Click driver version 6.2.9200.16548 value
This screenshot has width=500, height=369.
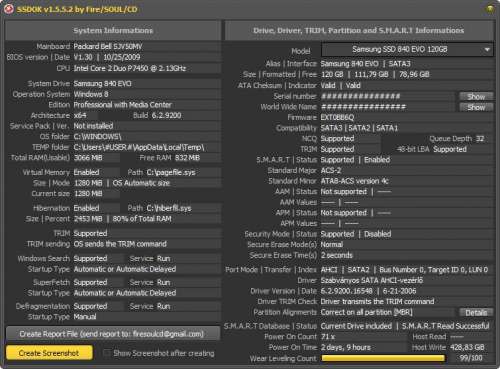pos(346,291)
